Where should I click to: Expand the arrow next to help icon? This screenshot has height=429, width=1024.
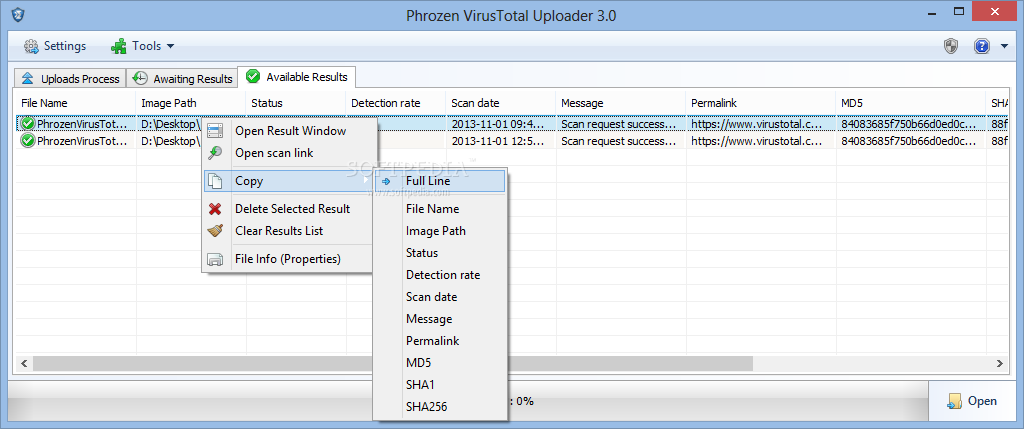[1004, 46]
